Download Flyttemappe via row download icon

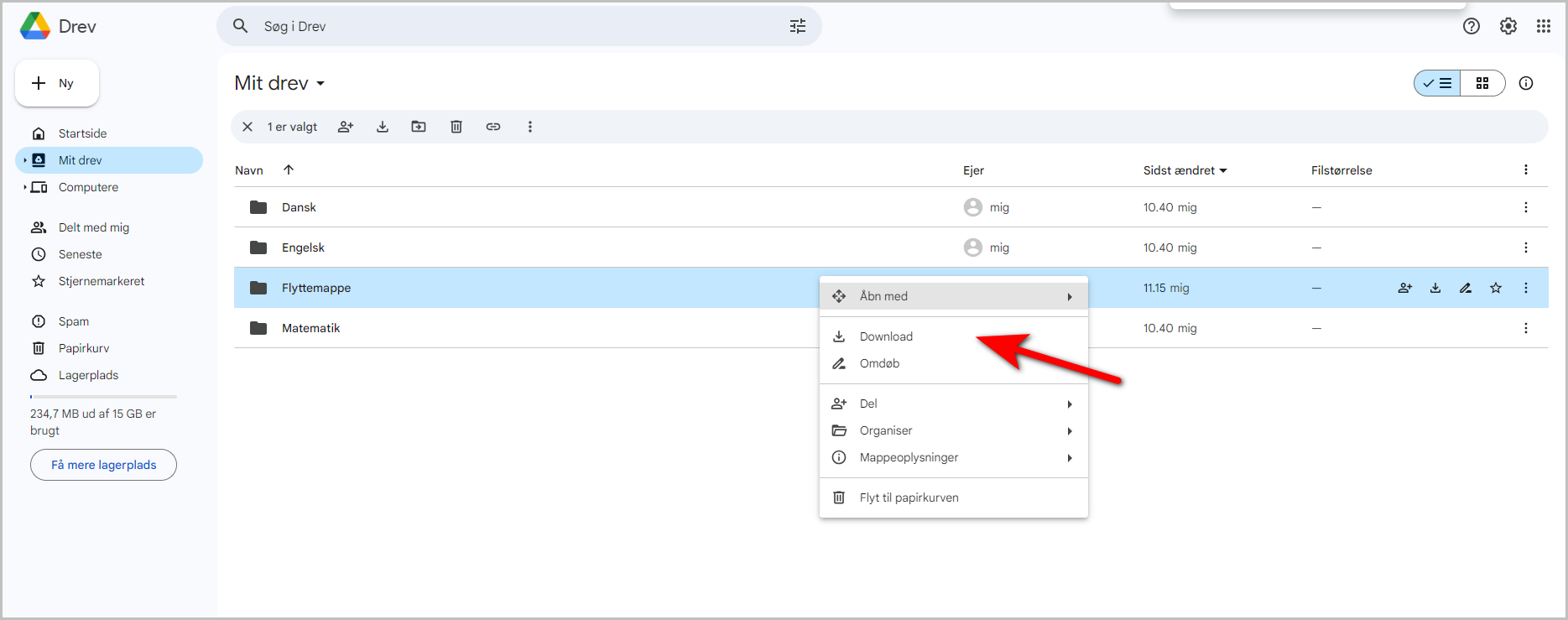click(1435, 288)
